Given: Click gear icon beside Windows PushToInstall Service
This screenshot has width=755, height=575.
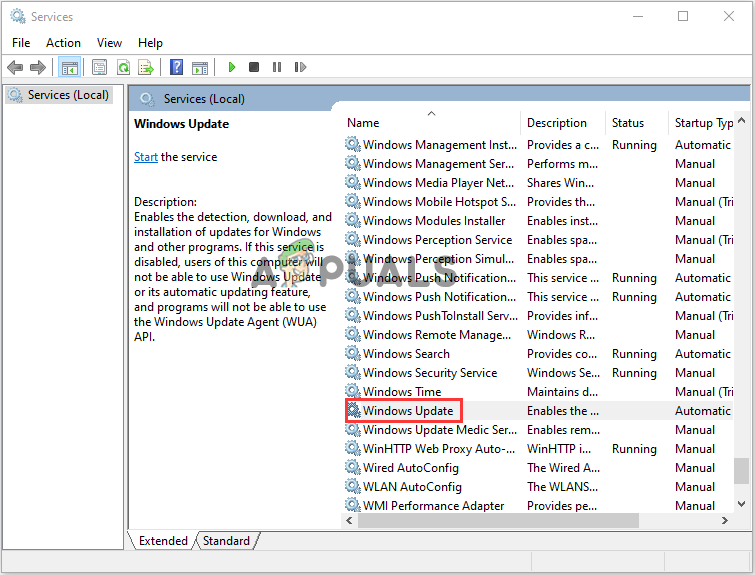Looking at the screenshot, I should click(x=353, y=315).
